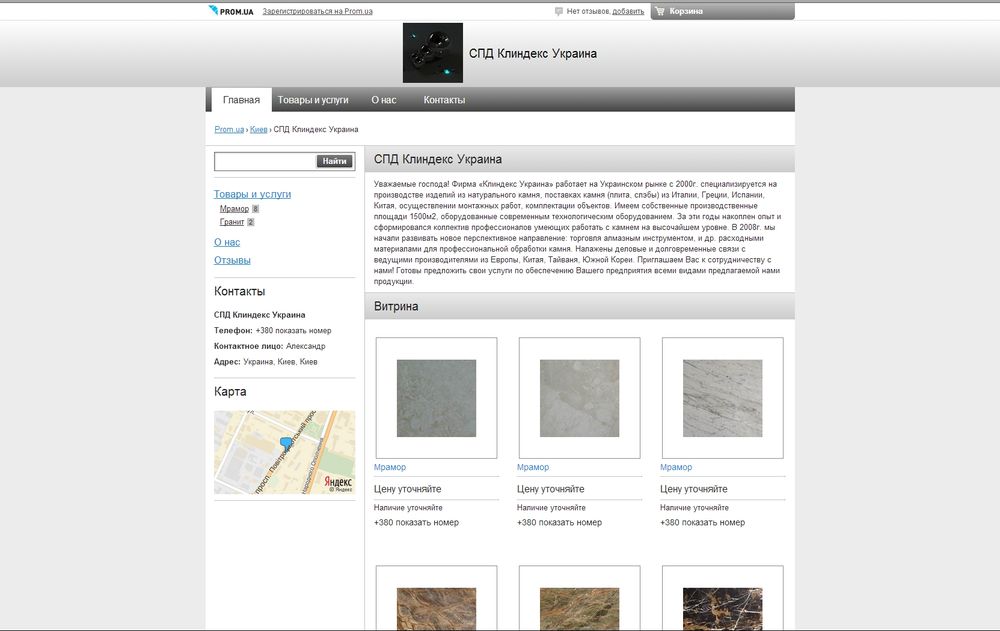Click Мрамор title under third product
The height and width of the screenshot is (631, 1000).
tap(676, 467)
